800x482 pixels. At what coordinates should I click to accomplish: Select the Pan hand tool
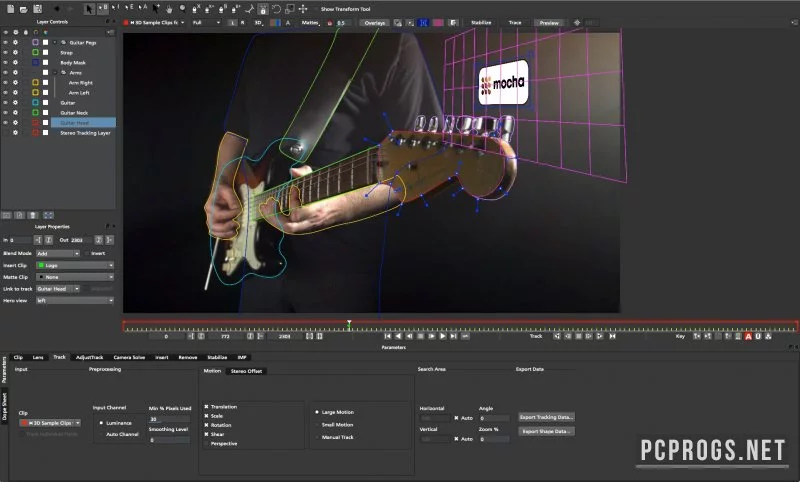click(x=169, y=9)
